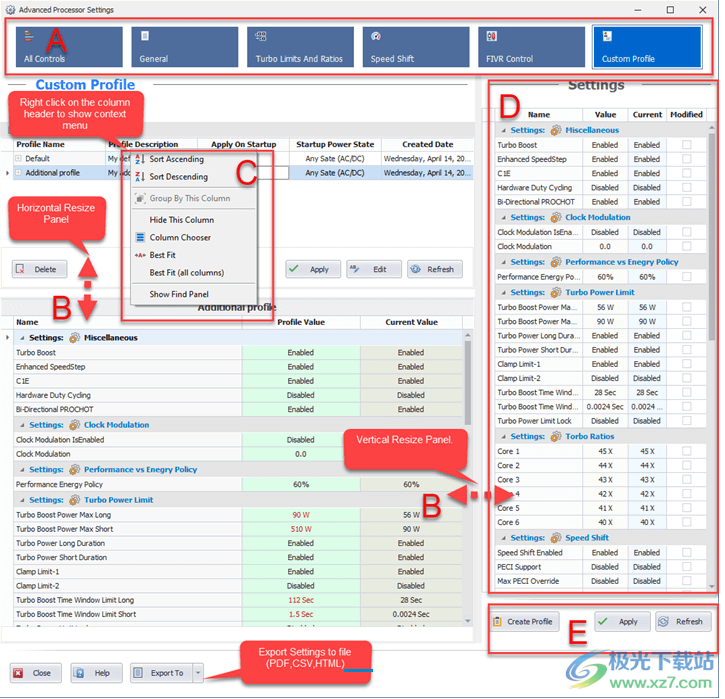
Task: Click Delete button's icon
Action: [x=20, y=269]
